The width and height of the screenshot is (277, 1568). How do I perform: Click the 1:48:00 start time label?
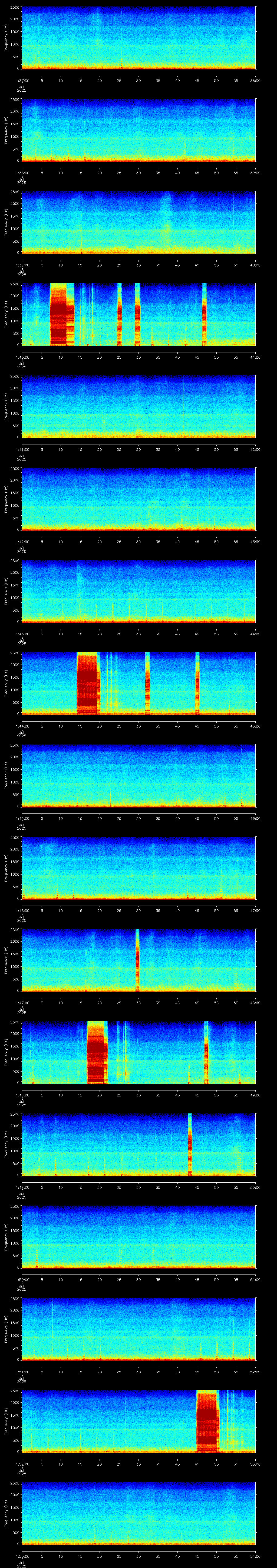22,1095
